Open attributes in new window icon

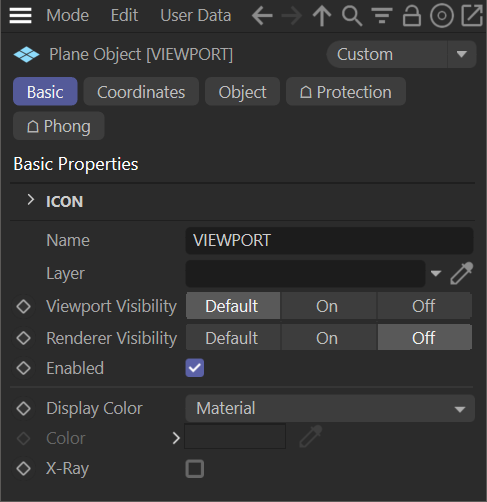(x=472, y=16)
